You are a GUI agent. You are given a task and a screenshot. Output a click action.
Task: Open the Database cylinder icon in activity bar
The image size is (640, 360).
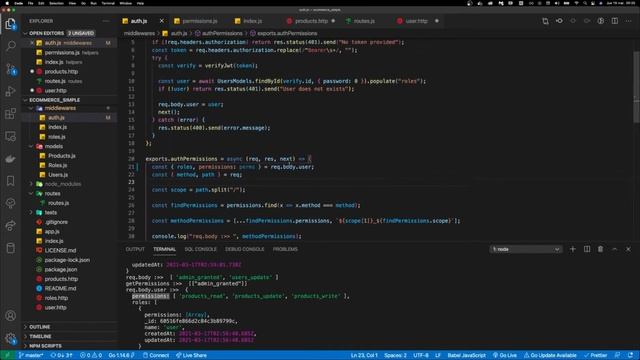pos(11,248)
